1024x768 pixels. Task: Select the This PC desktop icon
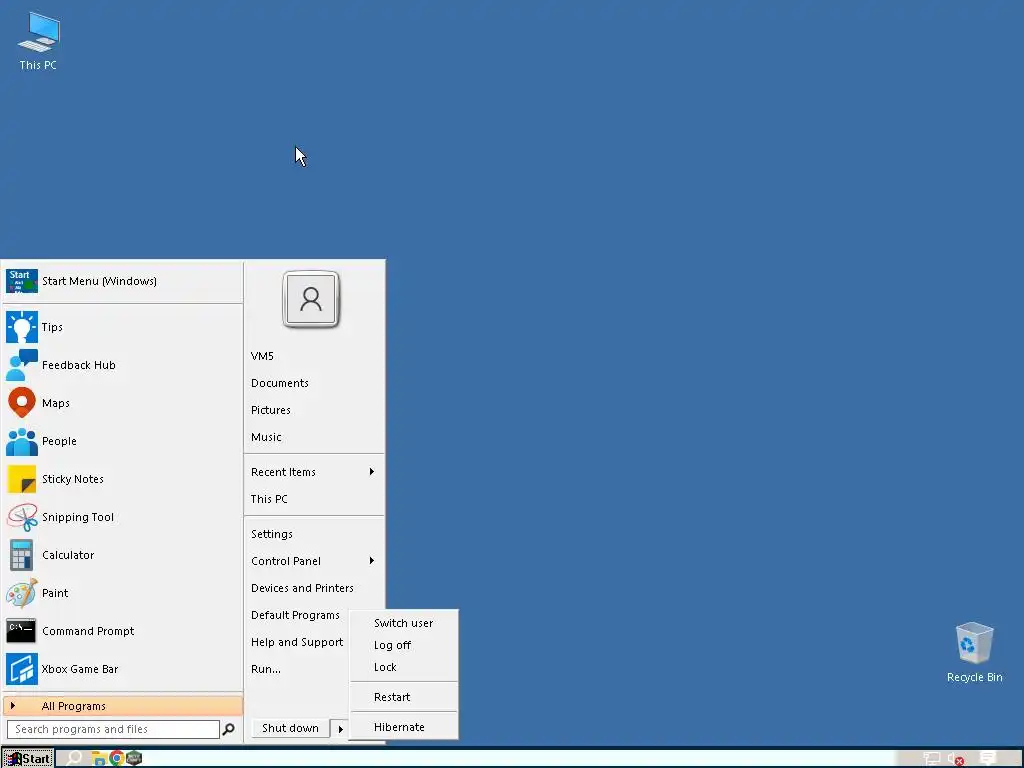click(x=38, y=40)
